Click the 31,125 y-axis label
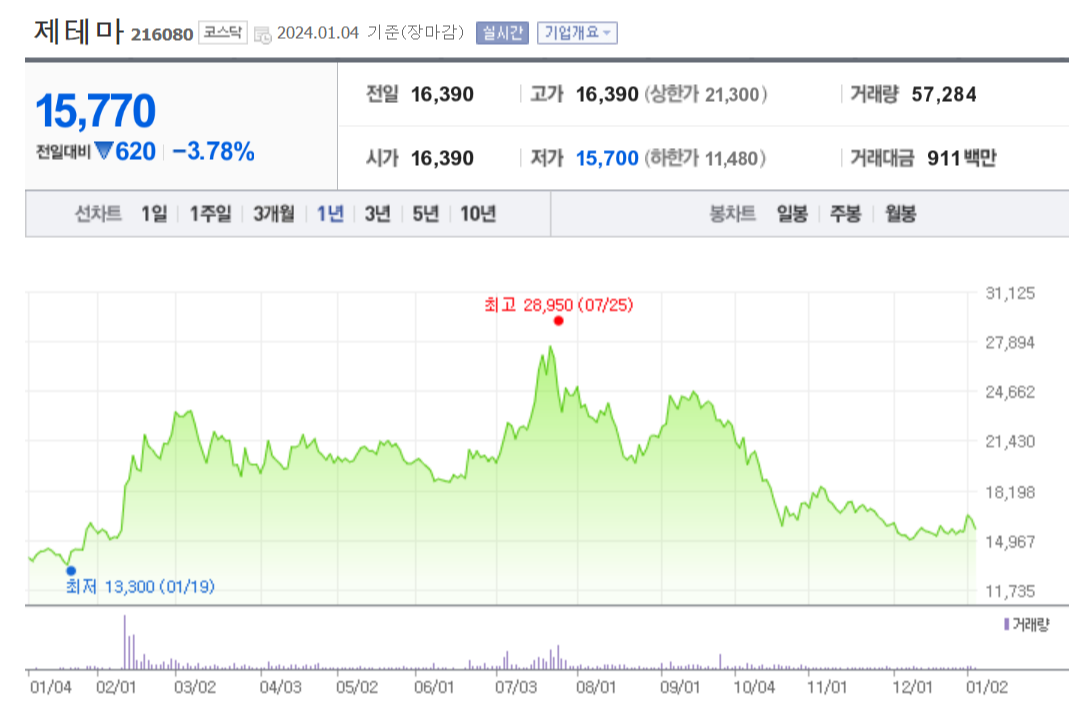This screenshot has width=1069, height=727. pyautogui.click(x=1010, y=293)
